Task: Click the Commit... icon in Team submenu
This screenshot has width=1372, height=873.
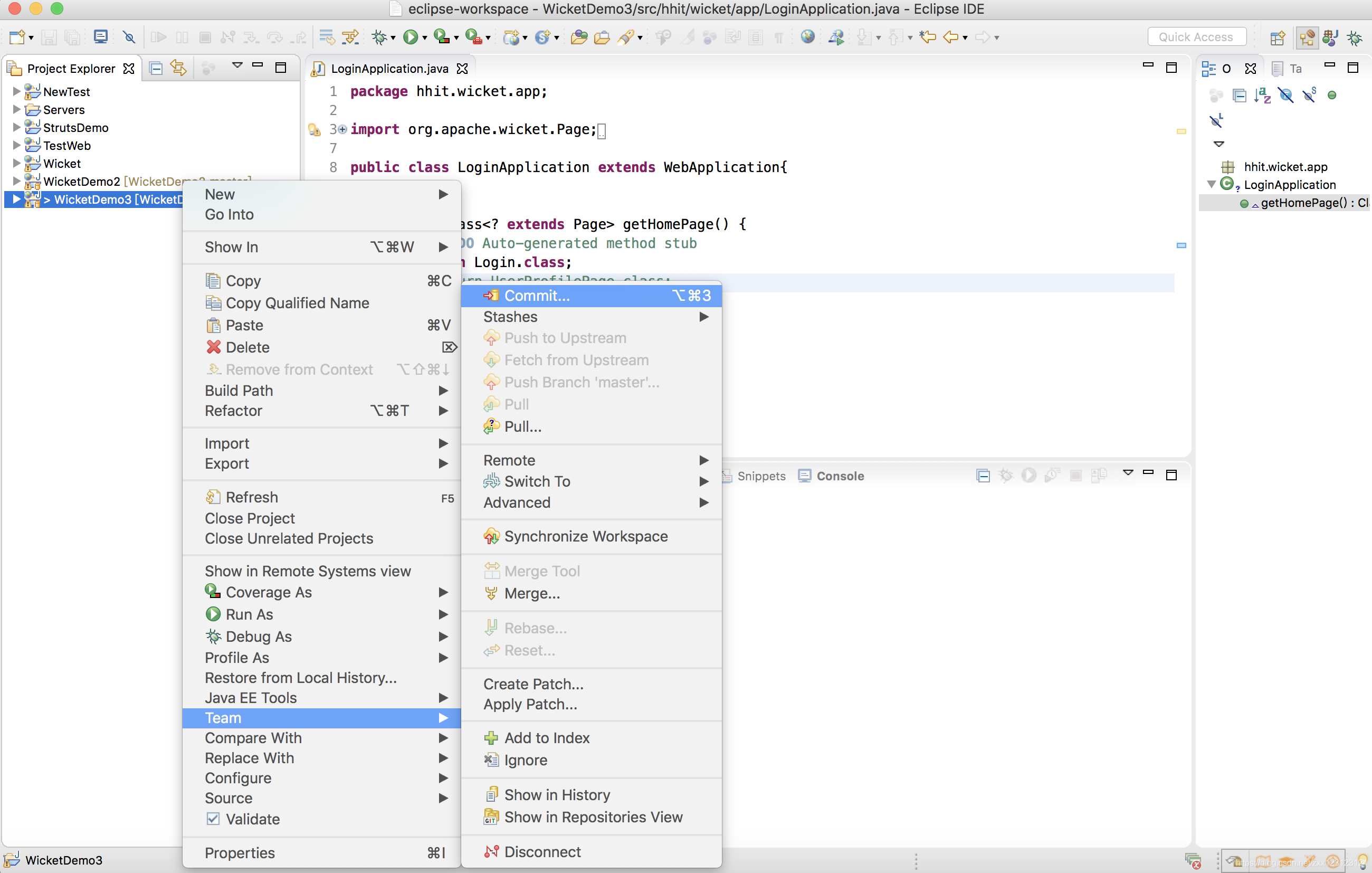Action: [x=491, y=295]
